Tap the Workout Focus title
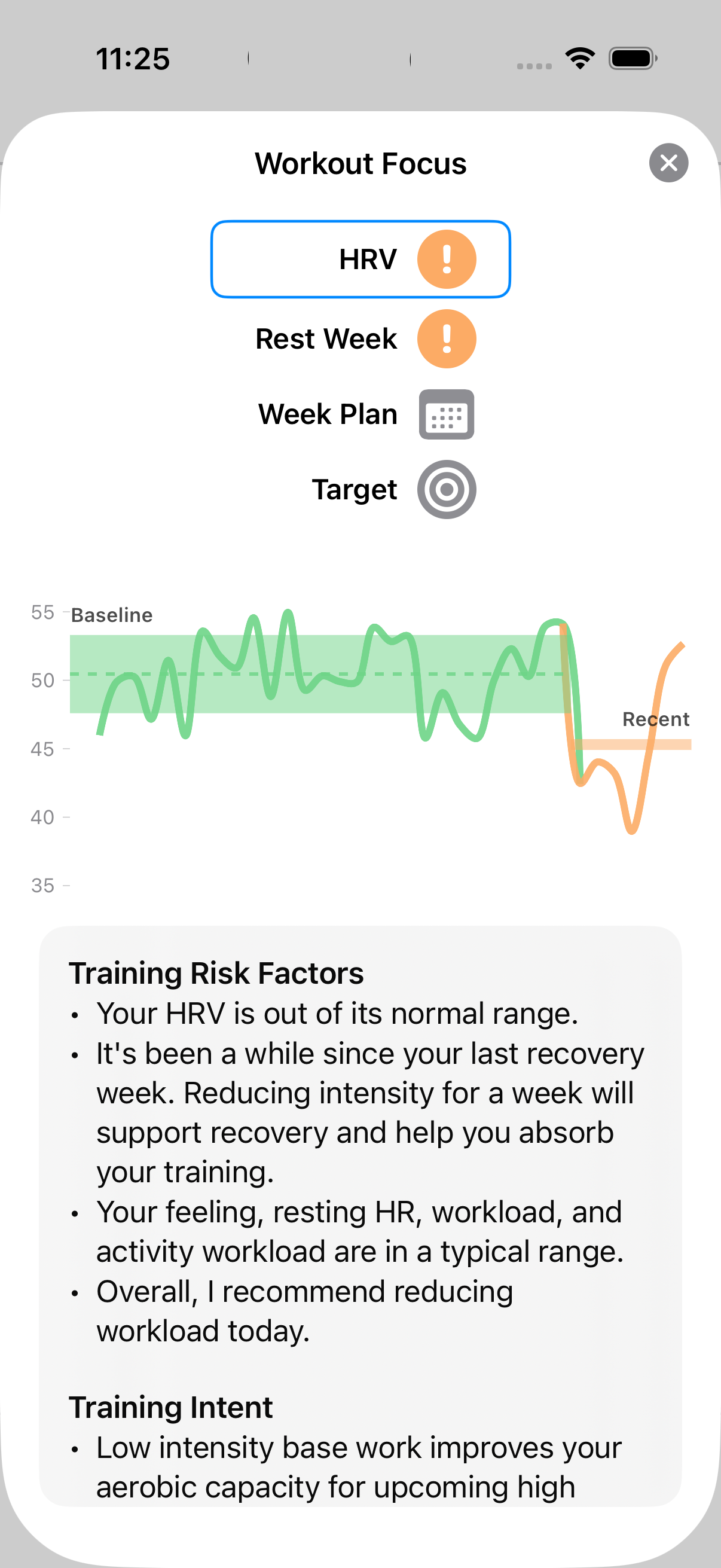This screenshot has height=1568, width=721. click(x=360, y=164)
